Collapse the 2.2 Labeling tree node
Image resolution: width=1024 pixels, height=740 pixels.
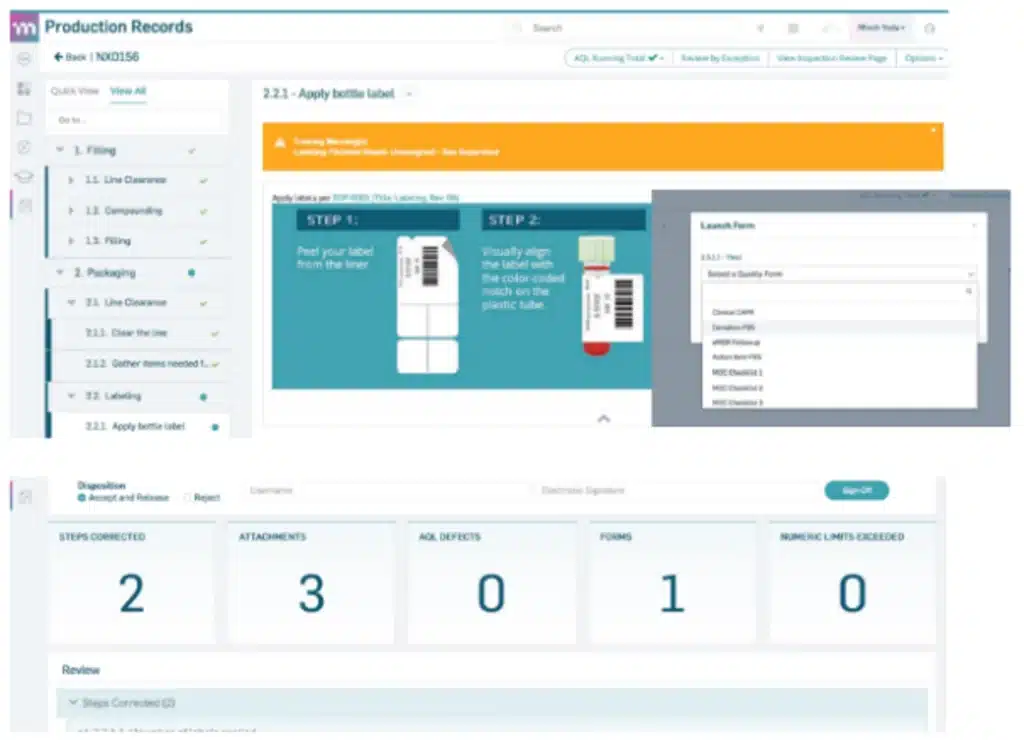point(72,396)
